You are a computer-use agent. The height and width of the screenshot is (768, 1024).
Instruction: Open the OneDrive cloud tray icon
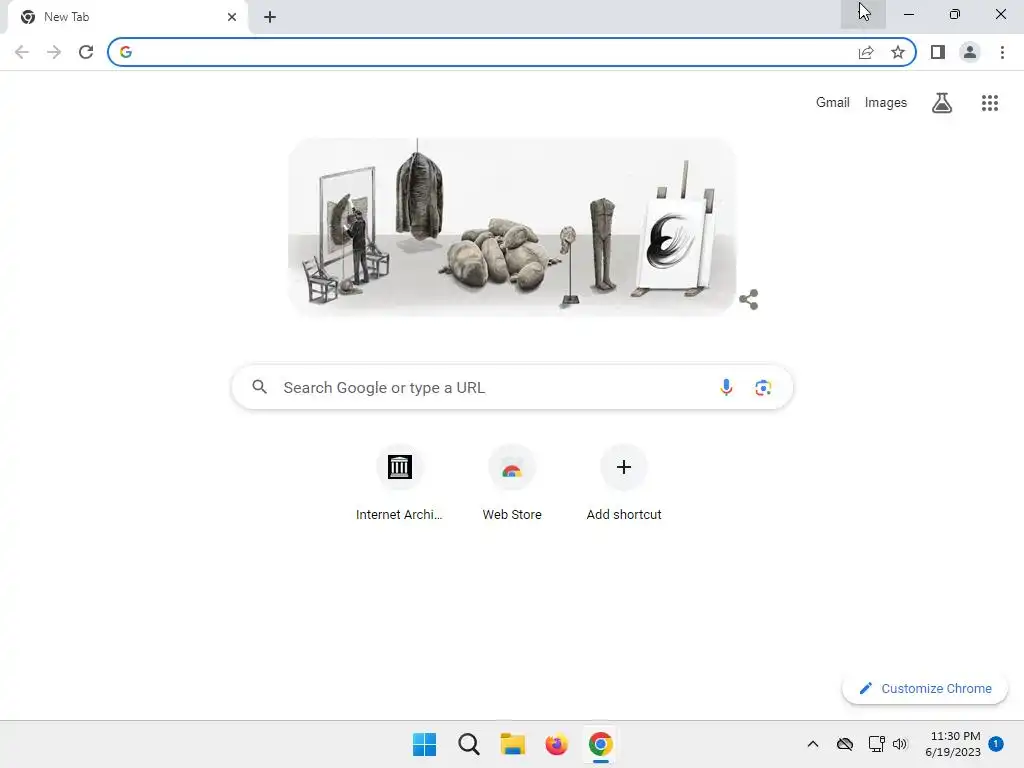844,744
